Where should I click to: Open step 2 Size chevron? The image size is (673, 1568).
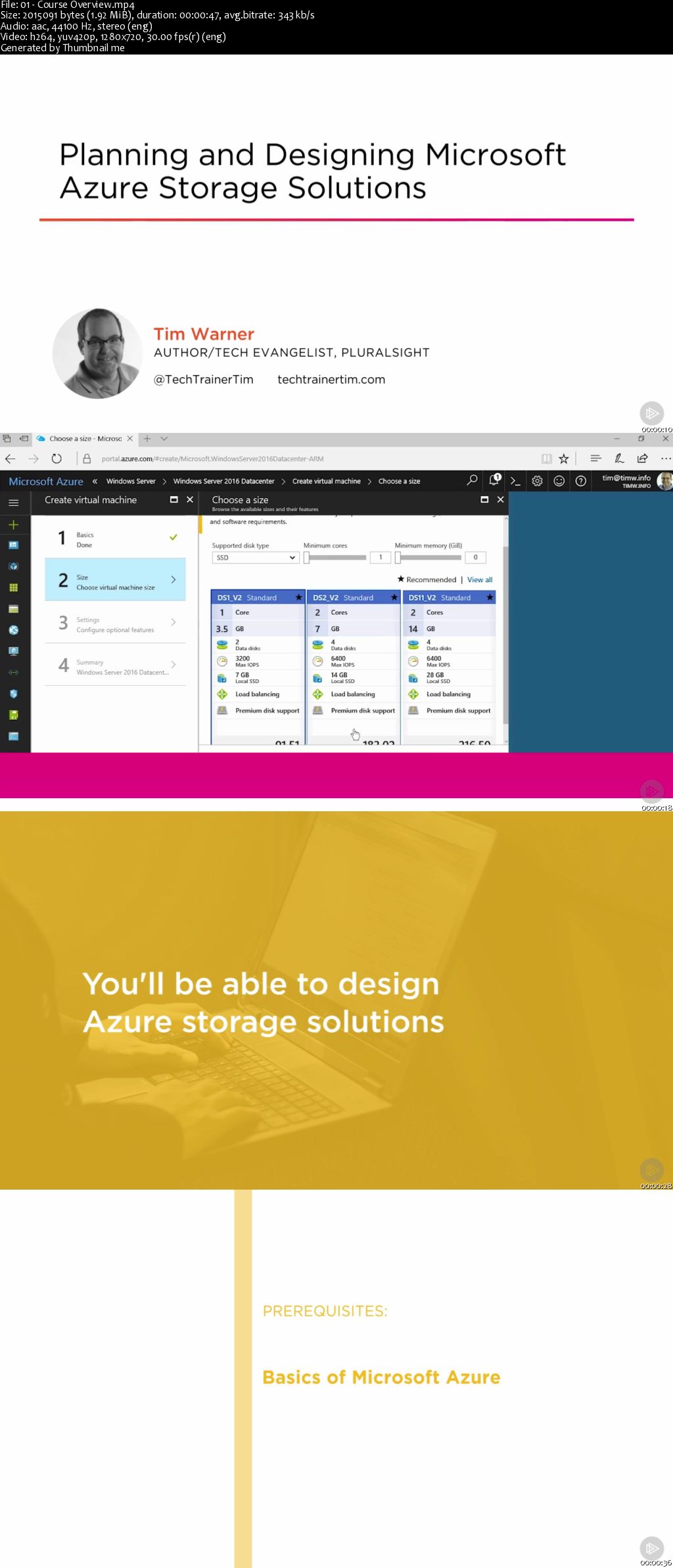pos(174,579)
